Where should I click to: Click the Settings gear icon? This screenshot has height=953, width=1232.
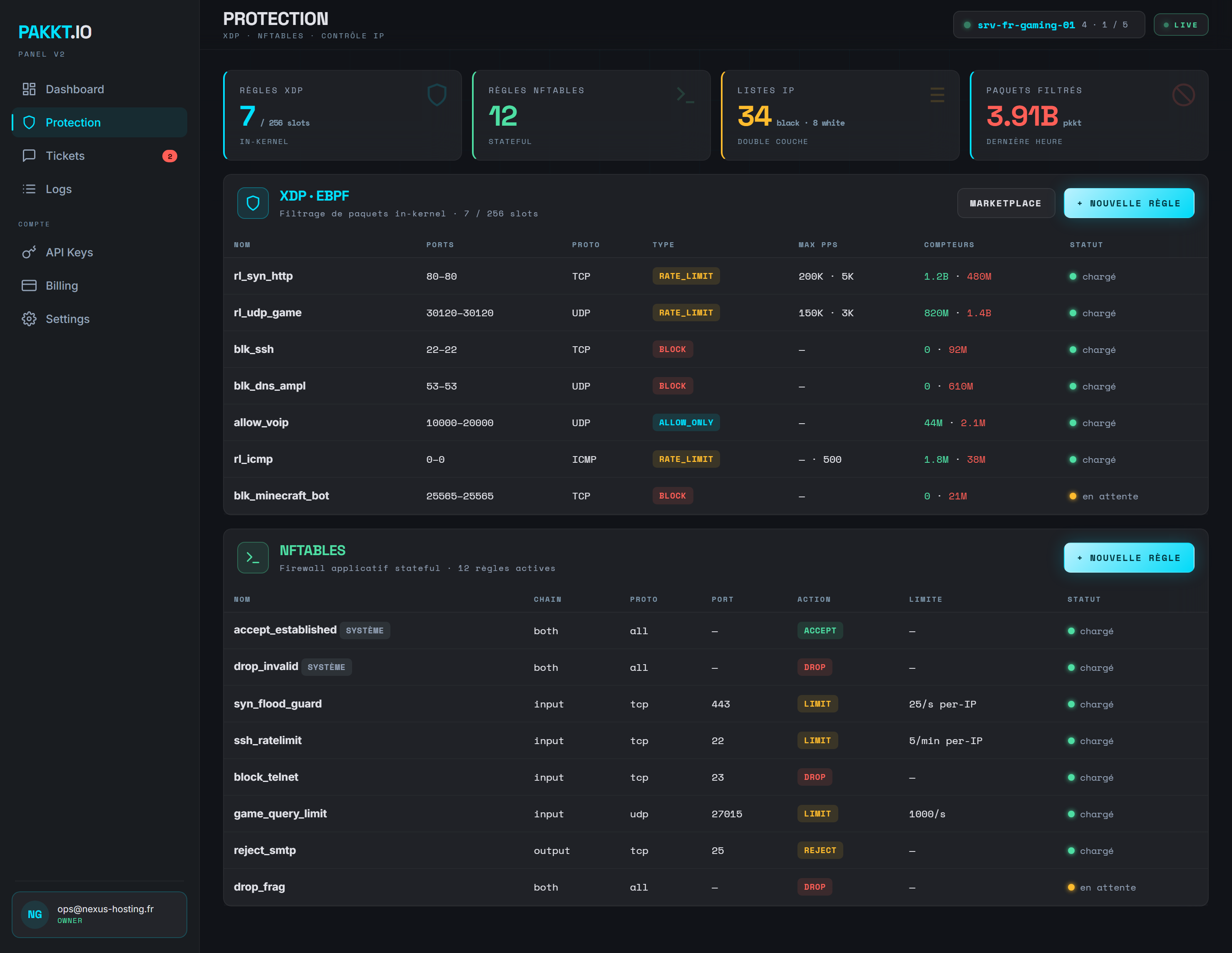coord(29,319)
